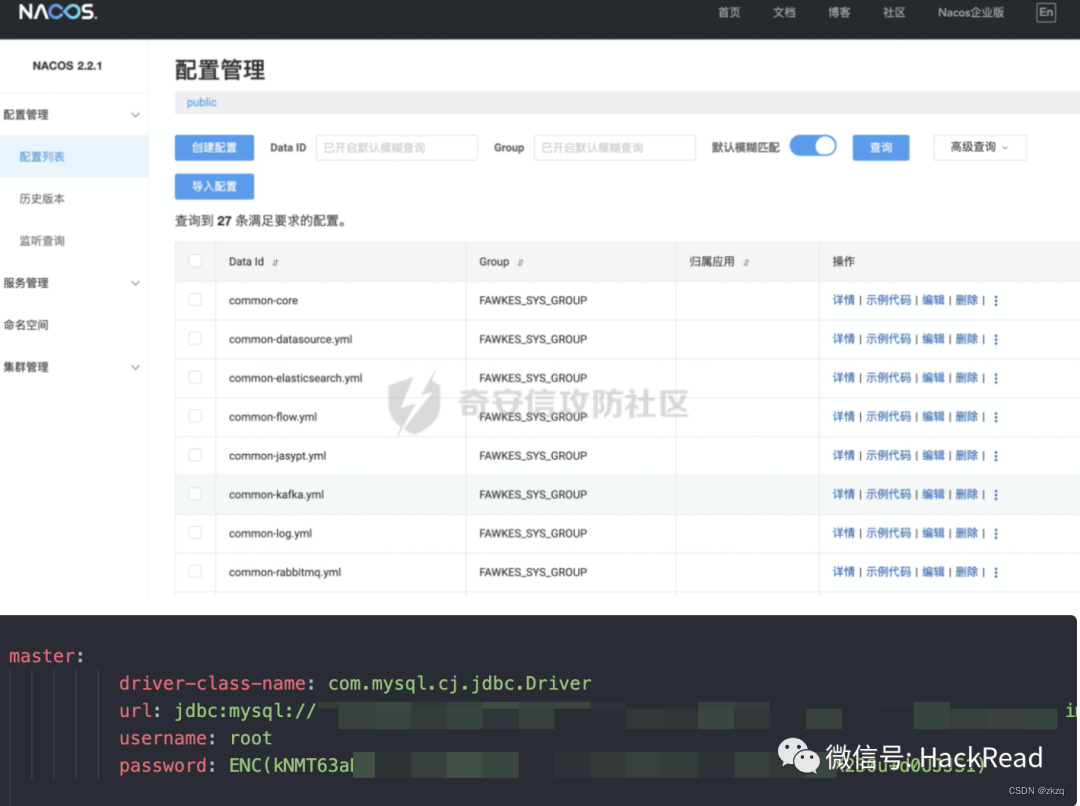1080x806 pixels.
Task: Check the common-jasypt.yml row checkbox
Action: coord(195,455)
